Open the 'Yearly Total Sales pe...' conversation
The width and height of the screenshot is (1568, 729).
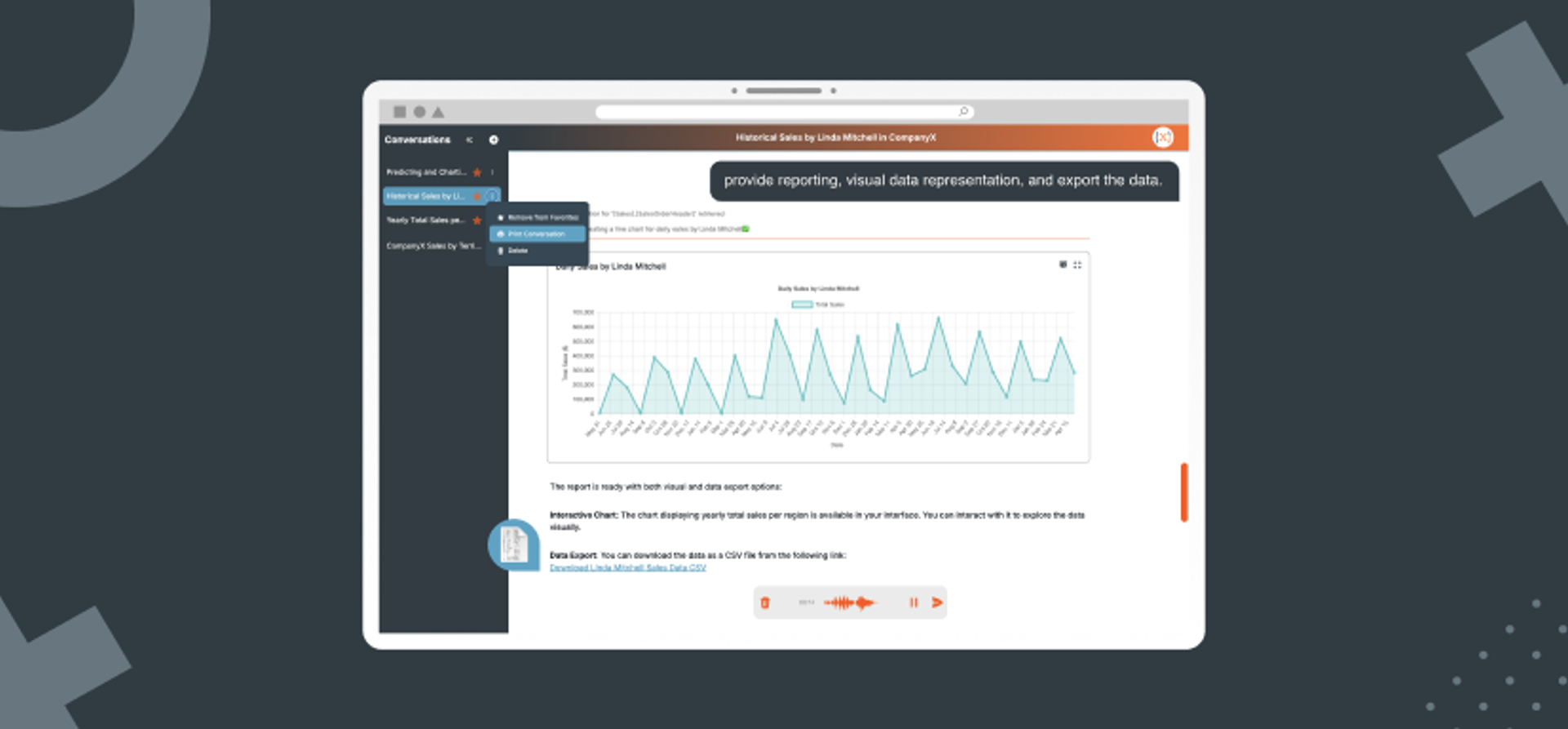coord(425,220)
